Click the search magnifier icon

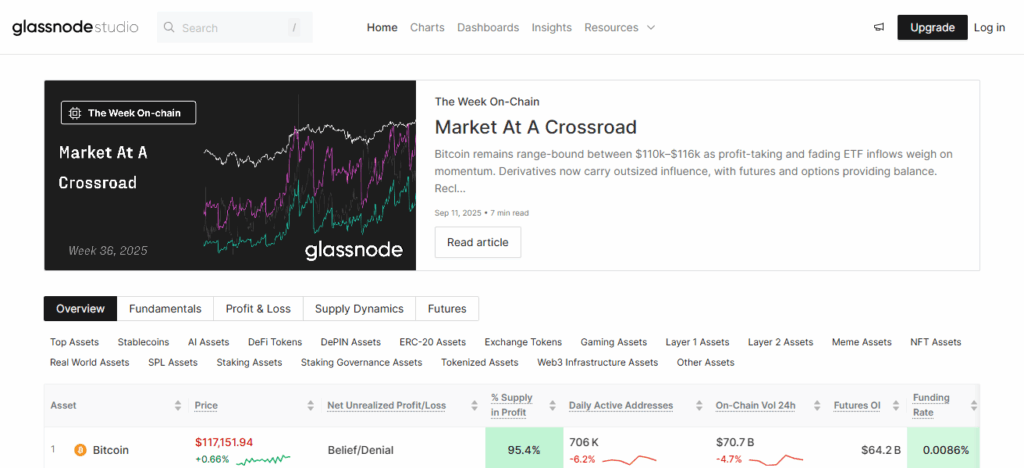169,27
